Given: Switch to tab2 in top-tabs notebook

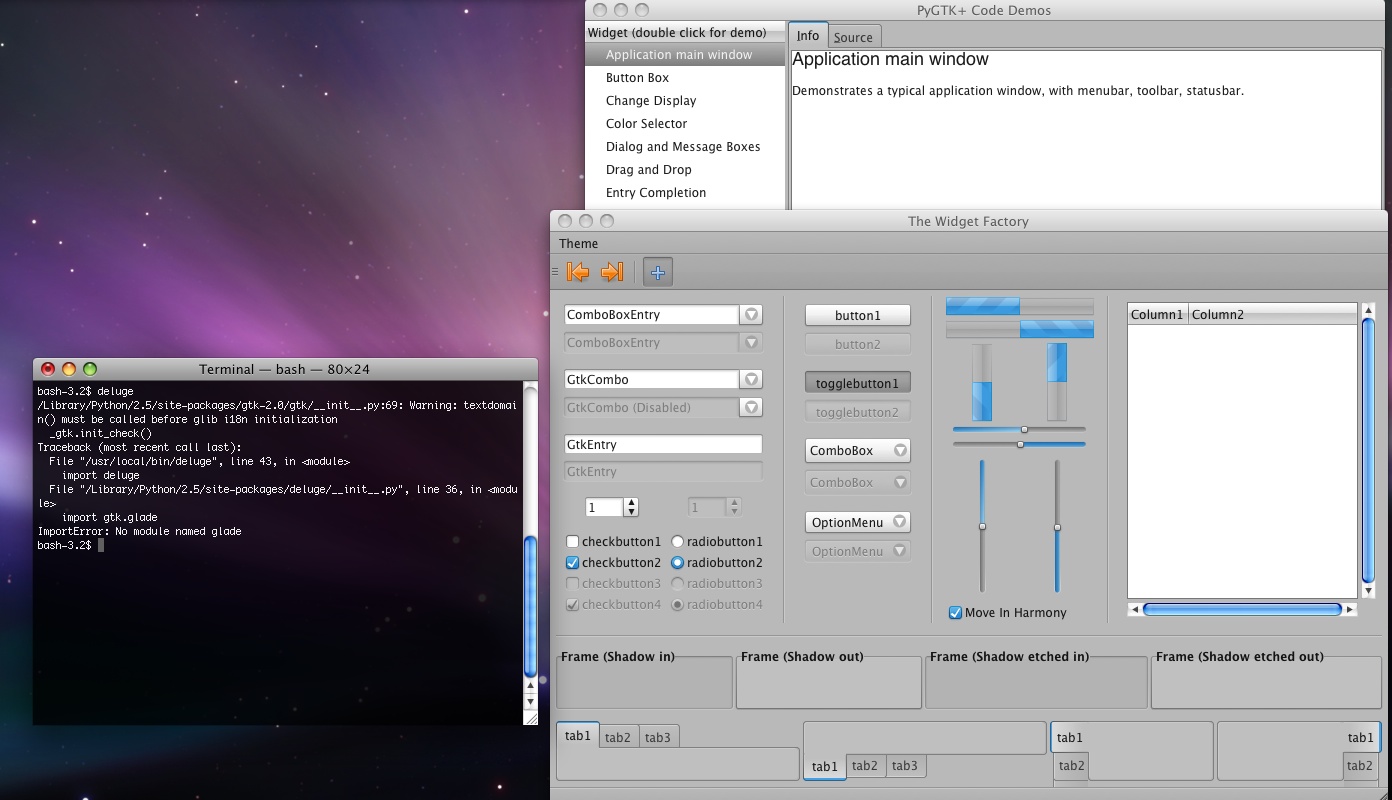Looking at the screenshot, I should 618,737.
